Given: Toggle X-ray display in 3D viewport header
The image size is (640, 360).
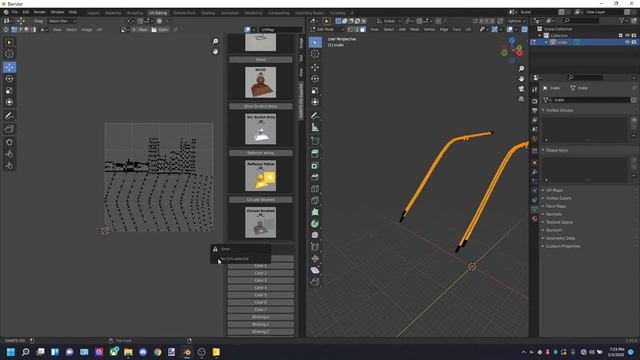Looking at the screenshot, I should [x=524, y=29].
